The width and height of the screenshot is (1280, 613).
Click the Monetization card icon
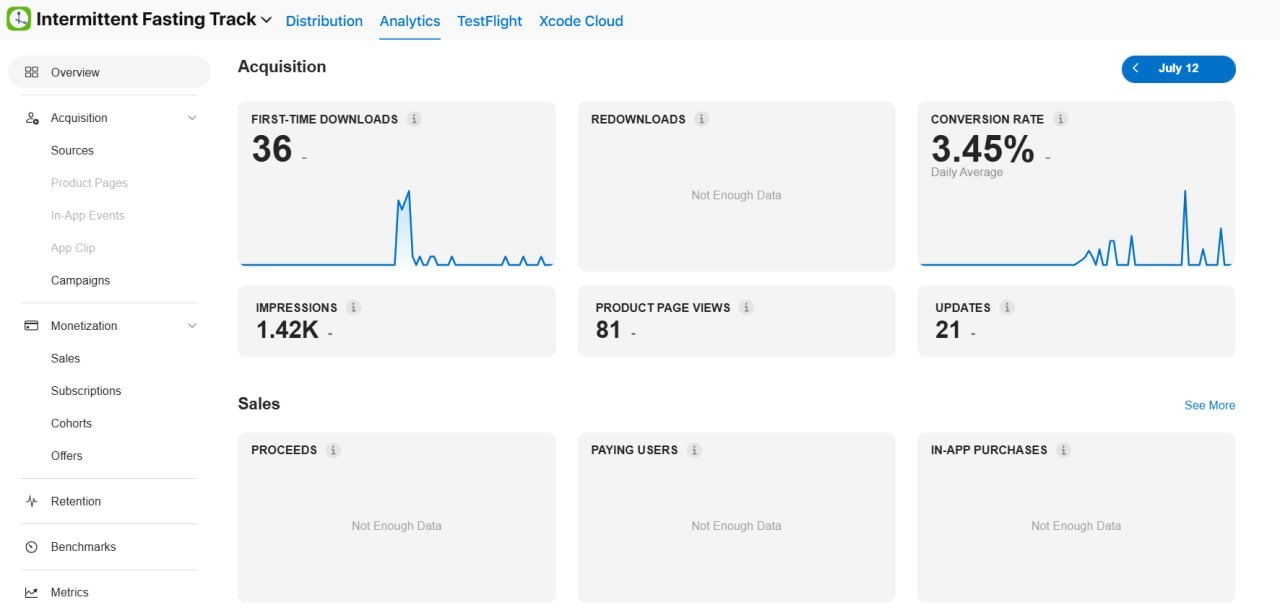pyautogui.click(x=32, y=326)
